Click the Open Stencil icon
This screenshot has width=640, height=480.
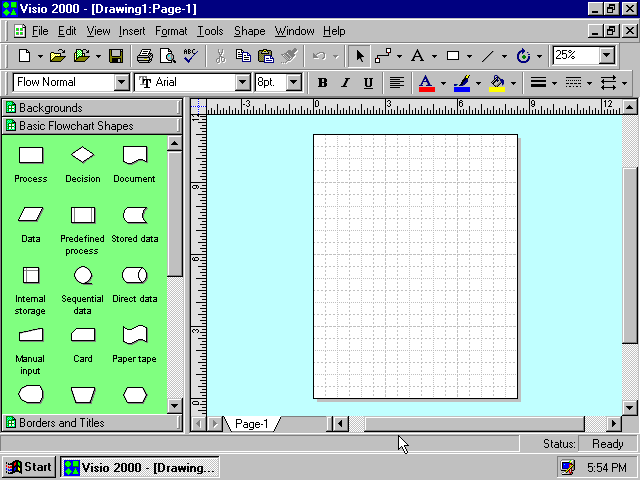[x=82, y=56]
